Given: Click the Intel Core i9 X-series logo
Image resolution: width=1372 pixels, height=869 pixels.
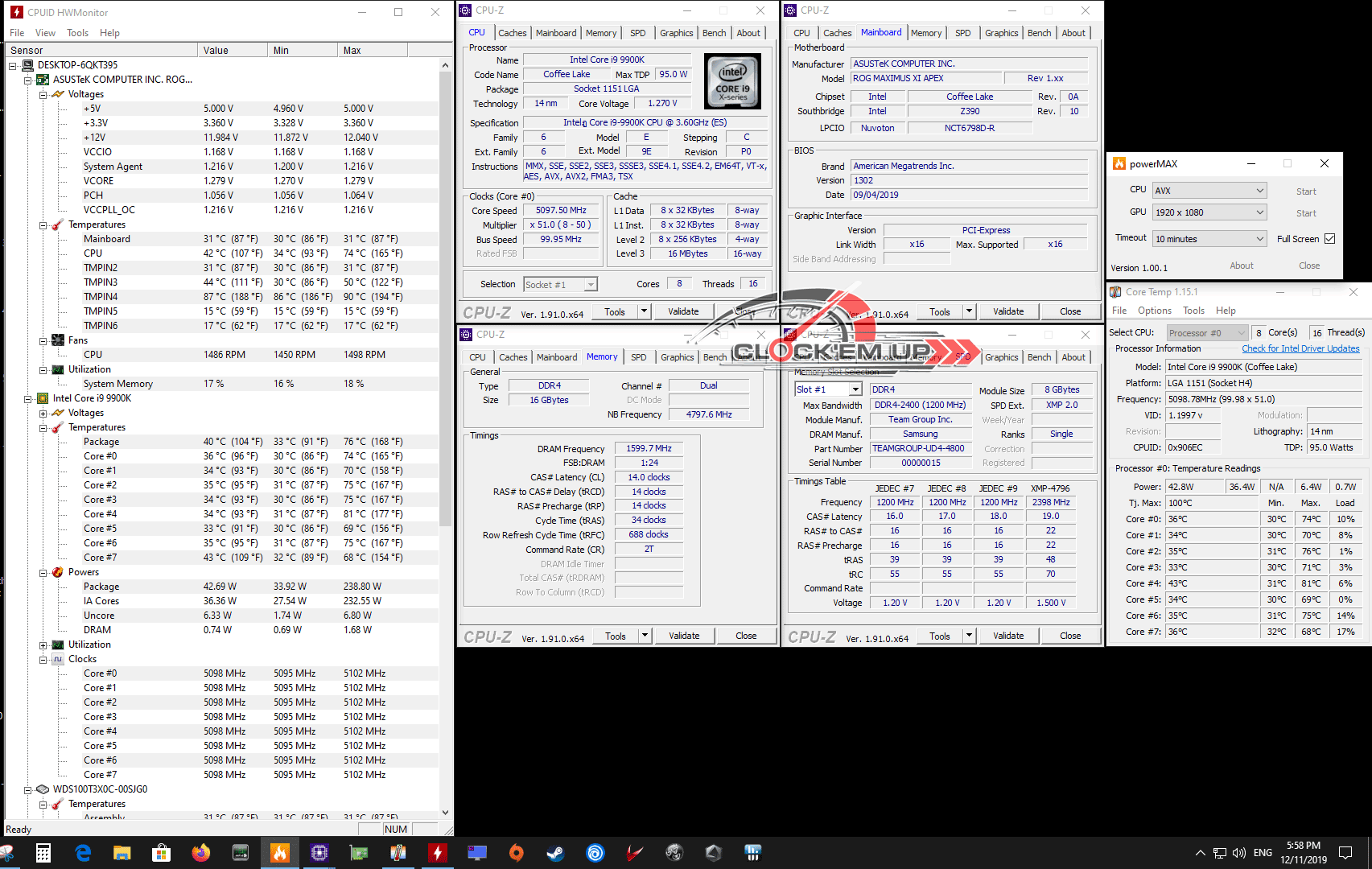Looking at the screenshot, I should [x=732, y=81].
